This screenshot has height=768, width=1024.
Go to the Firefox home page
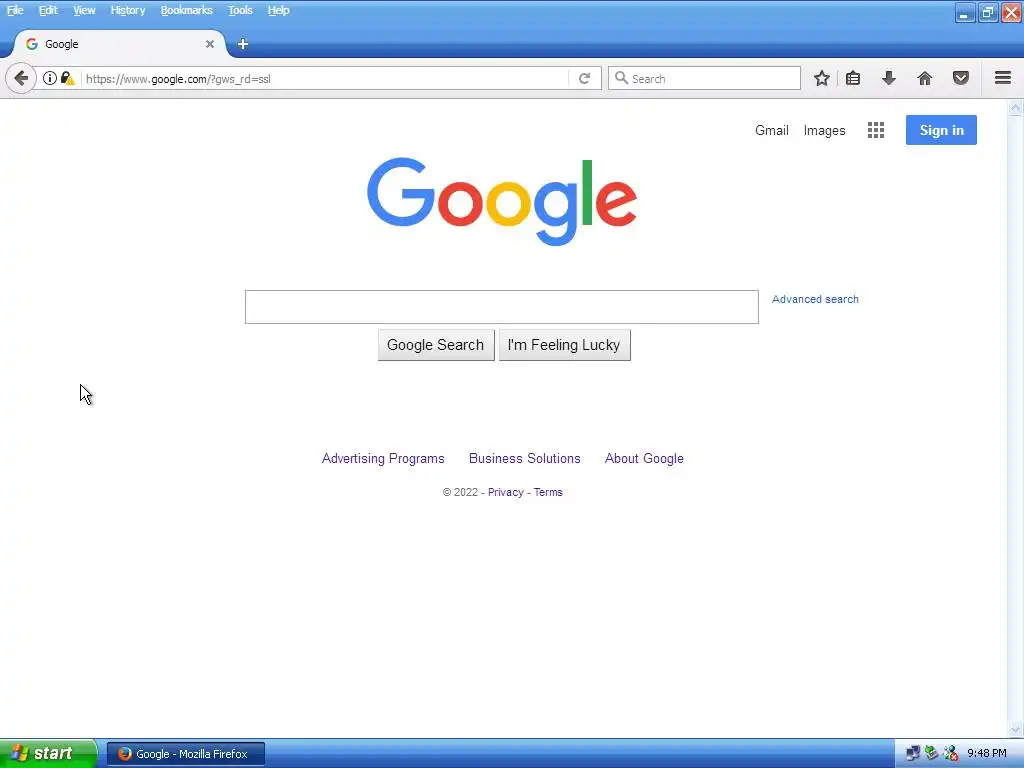pos(925,79)
